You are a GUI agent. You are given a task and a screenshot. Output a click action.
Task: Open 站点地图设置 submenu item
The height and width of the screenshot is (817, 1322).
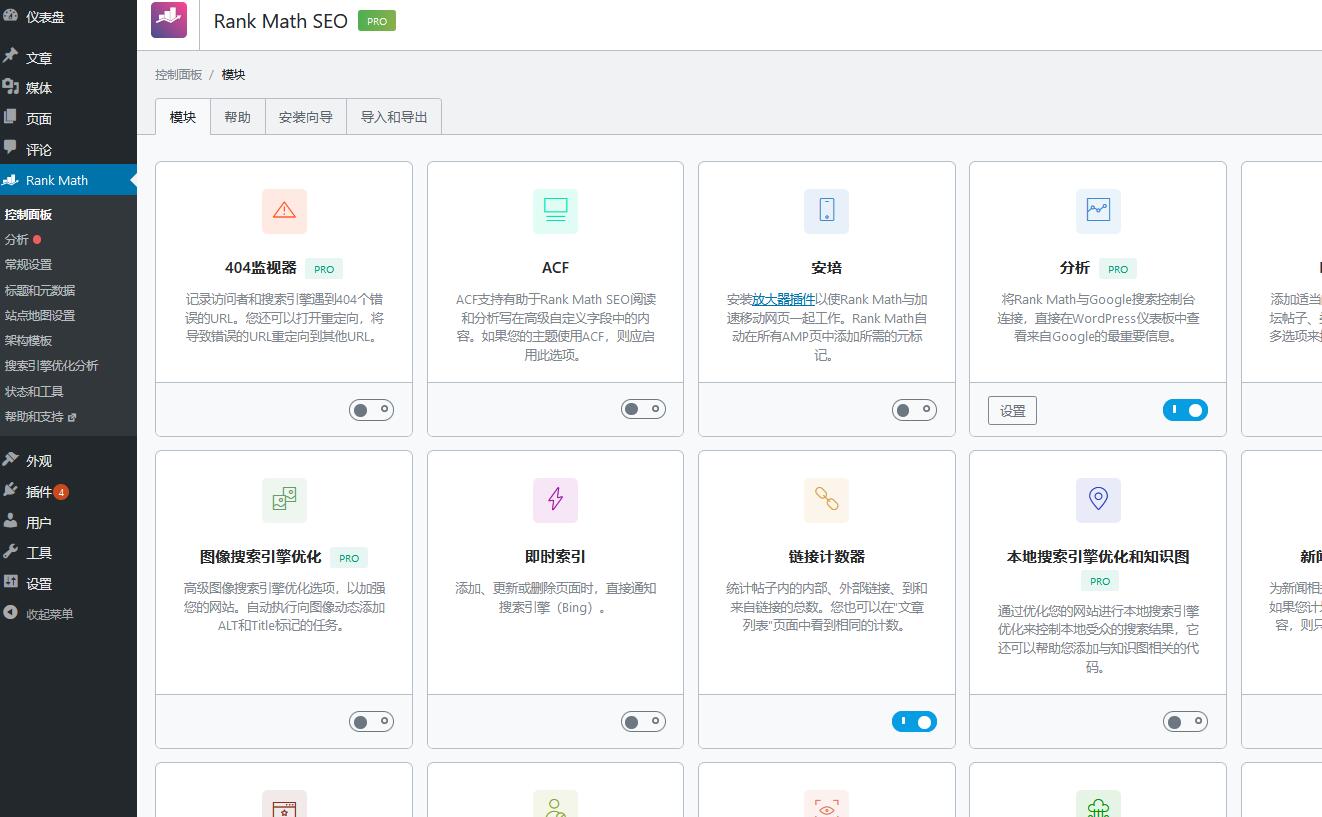point(40,315)
